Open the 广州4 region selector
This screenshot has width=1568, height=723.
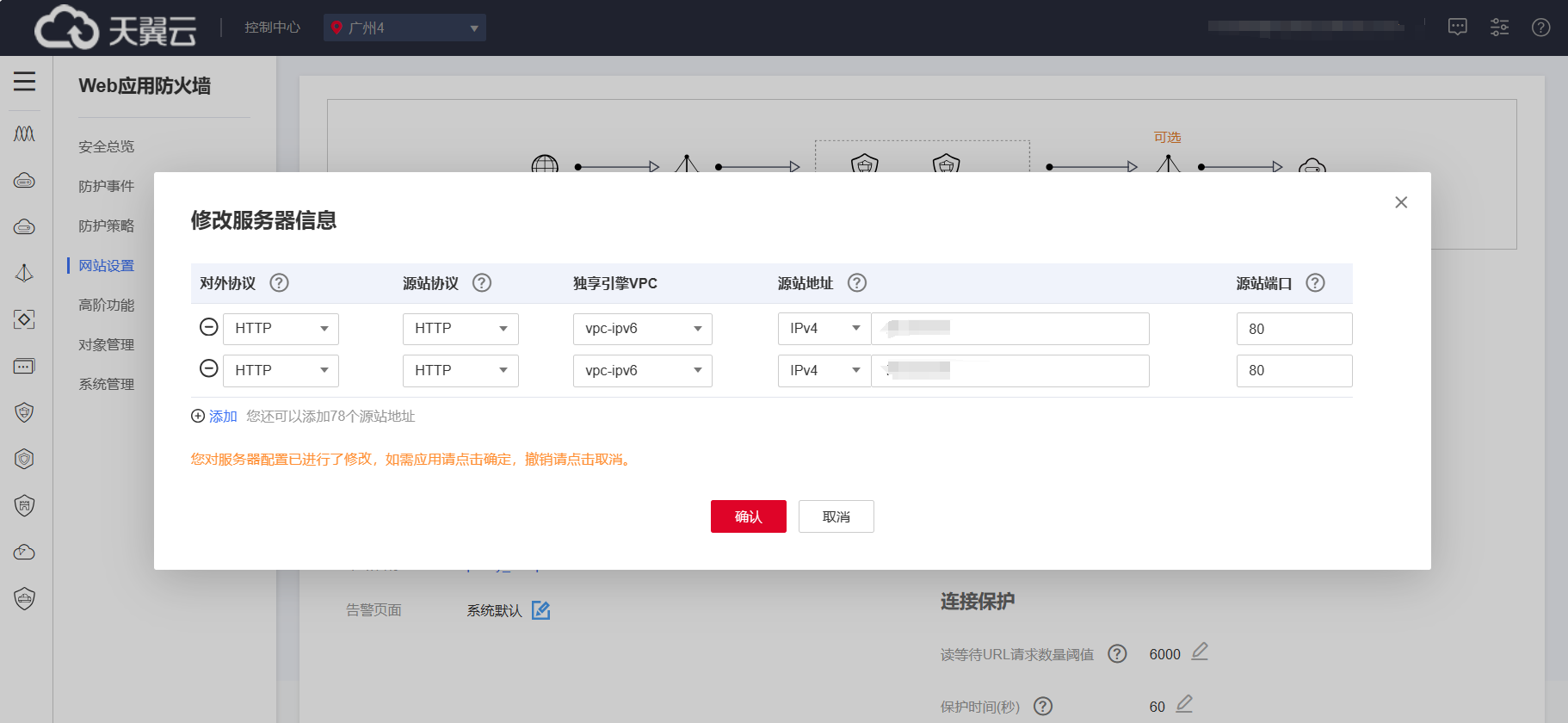404,28
